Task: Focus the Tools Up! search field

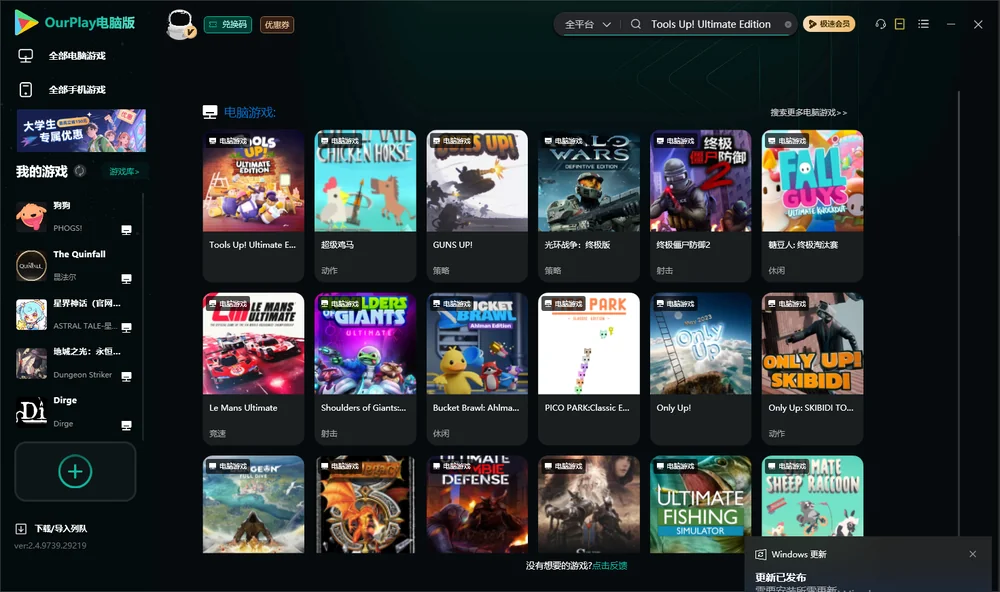Action: (710, 24)
